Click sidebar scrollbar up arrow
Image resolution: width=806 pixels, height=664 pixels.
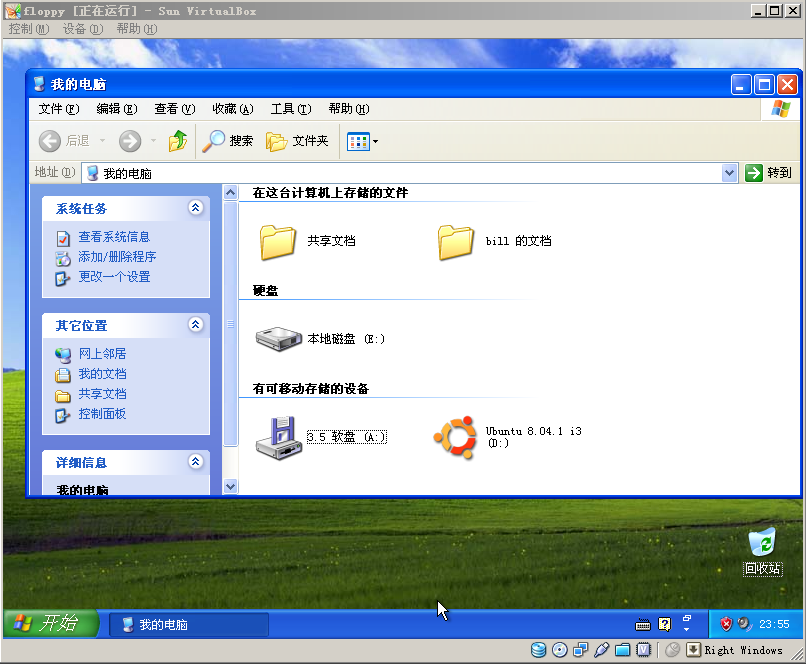point(230,193)
